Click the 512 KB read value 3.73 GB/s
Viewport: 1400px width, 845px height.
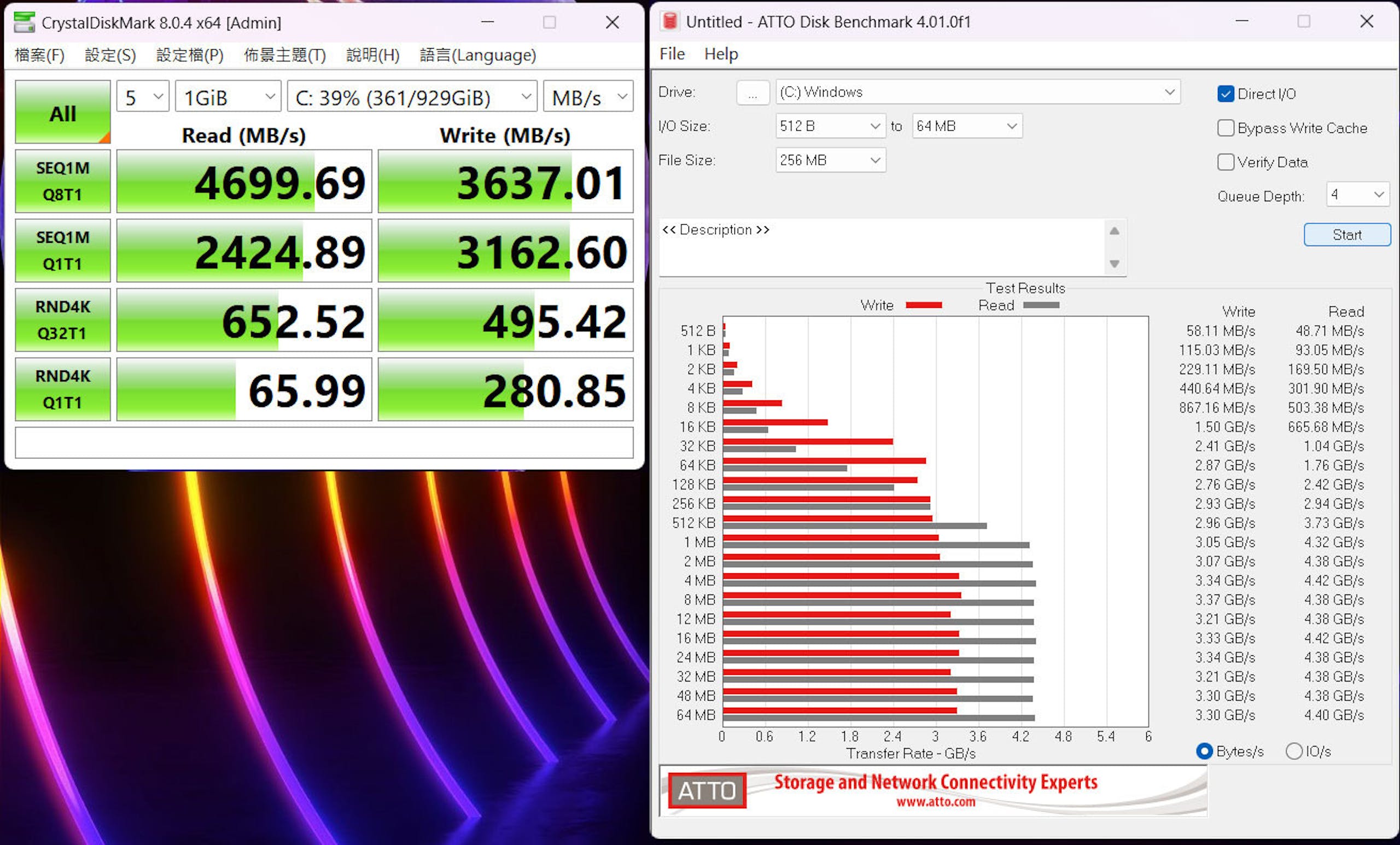pyautogui.click(x=1334, y=523)
